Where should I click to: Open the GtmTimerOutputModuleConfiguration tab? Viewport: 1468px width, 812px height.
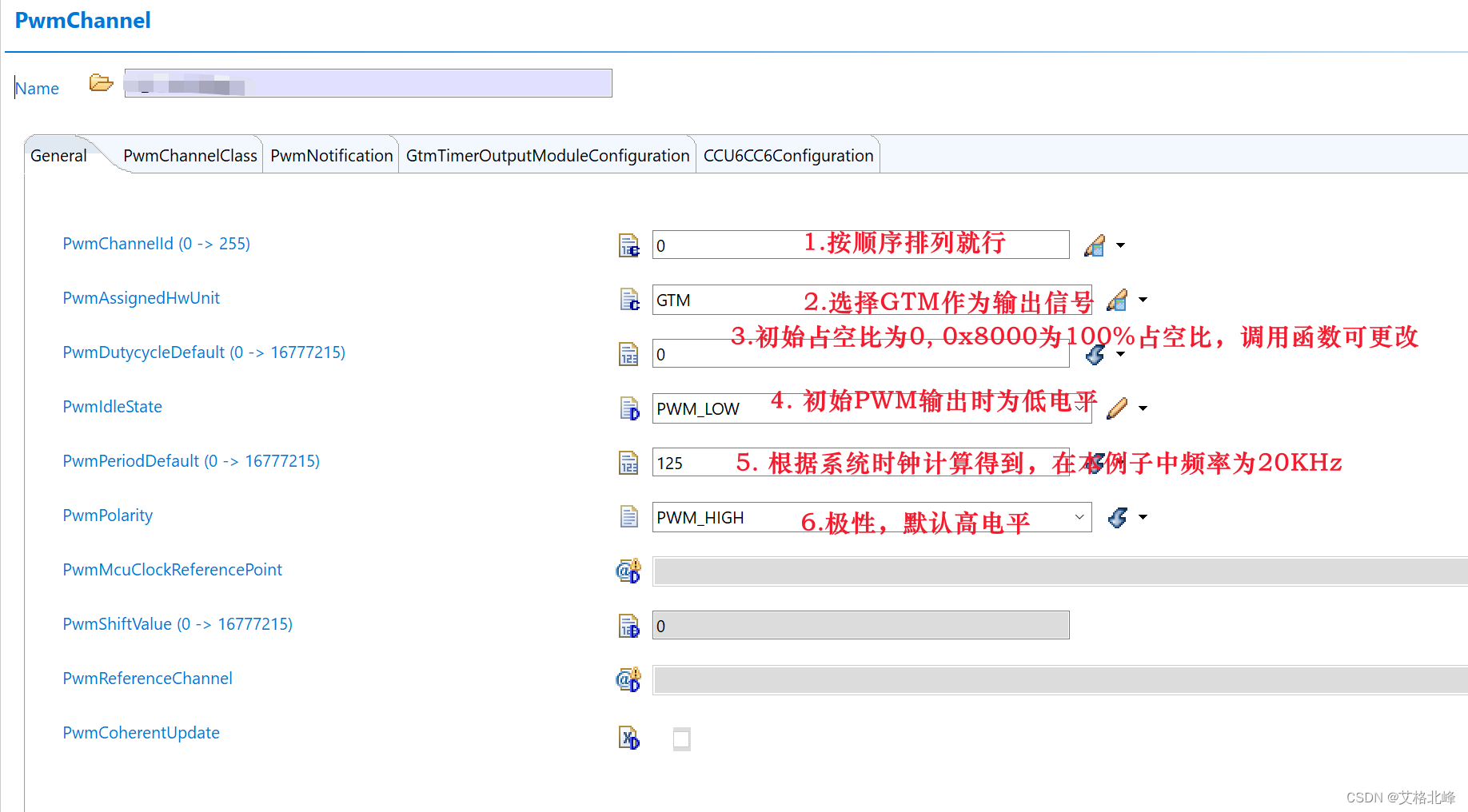(547, 155)
